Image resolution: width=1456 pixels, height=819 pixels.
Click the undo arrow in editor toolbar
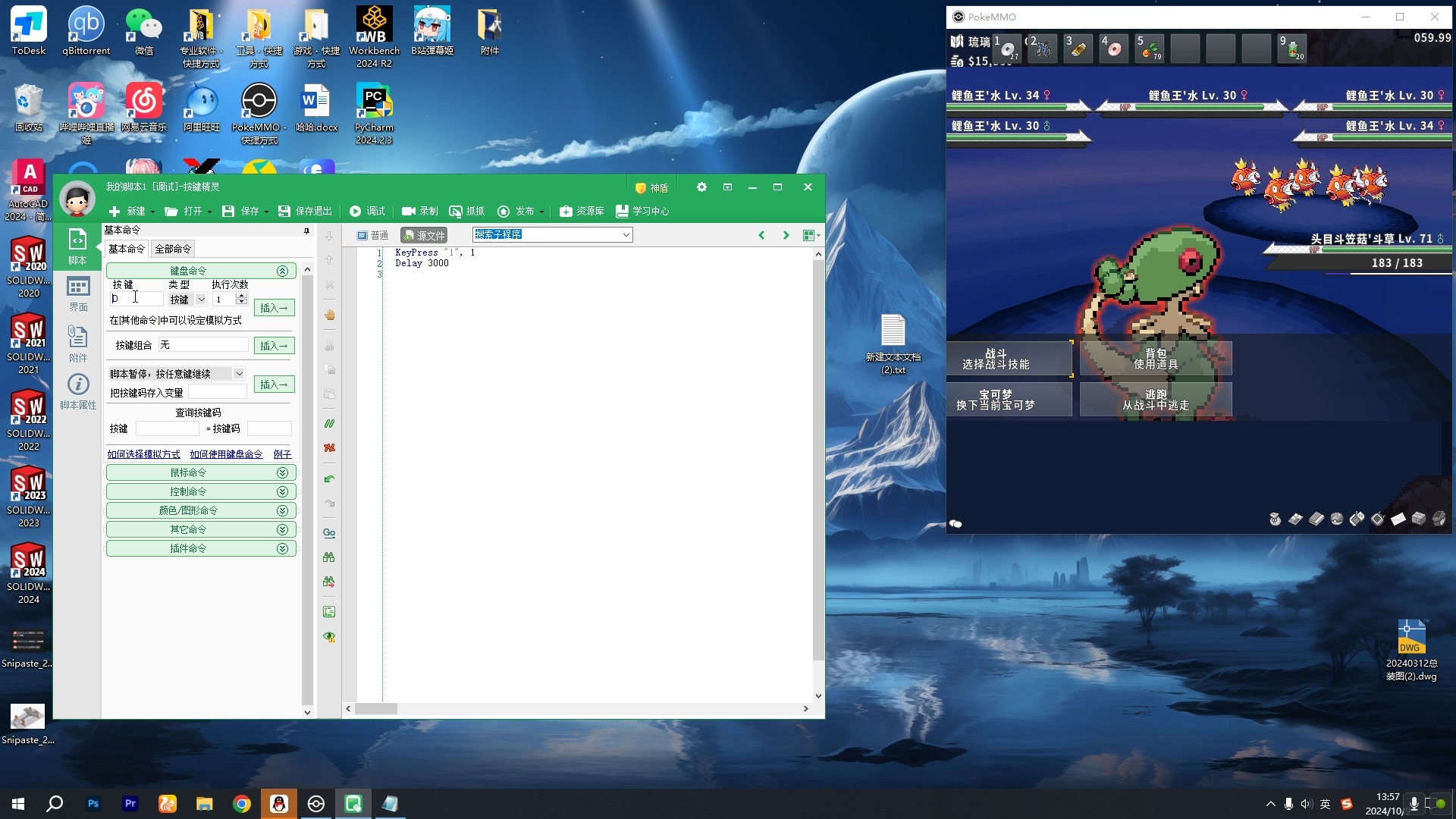pyautogui.click(x=329, y=479)
